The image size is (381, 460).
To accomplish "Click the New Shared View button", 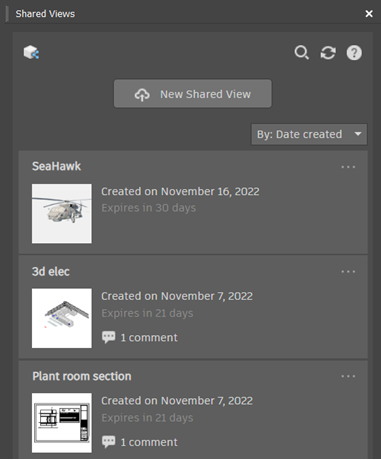I will 193,94.
